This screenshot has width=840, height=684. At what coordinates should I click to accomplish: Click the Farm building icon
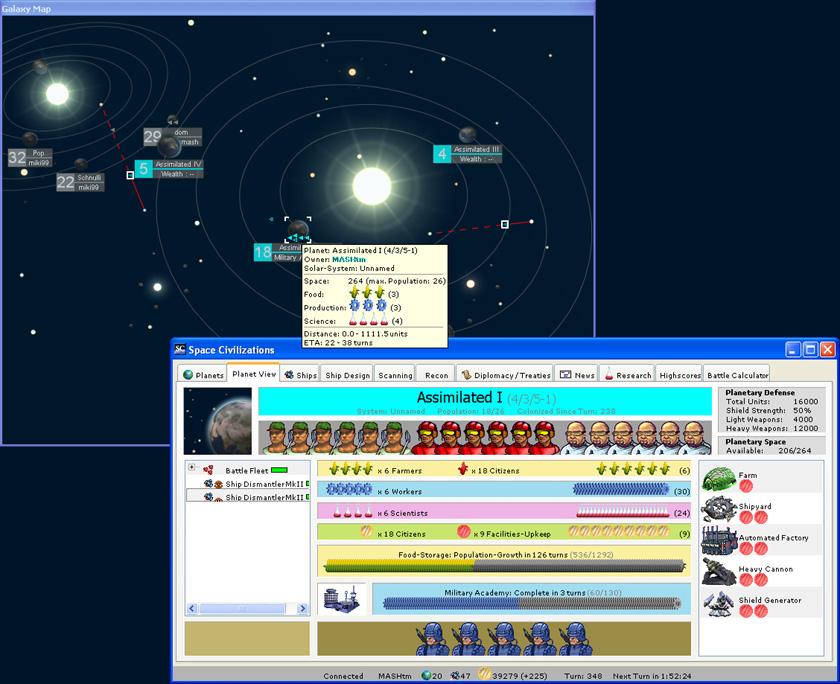pyautogui.click(x=719, y=478)
